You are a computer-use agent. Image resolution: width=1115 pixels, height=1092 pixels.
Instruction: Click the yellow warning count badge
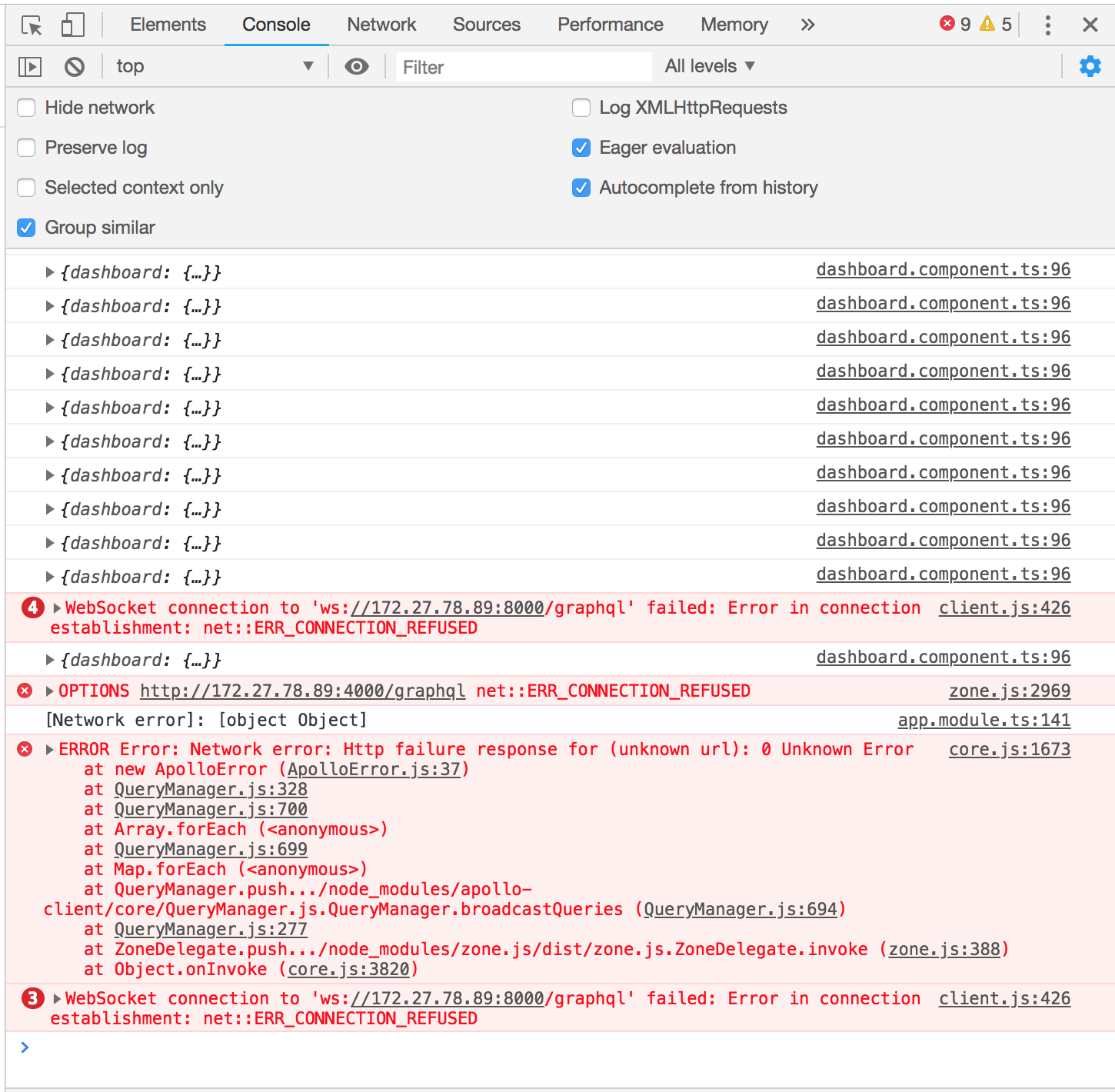pyautogui.click(x=996, y=24)
